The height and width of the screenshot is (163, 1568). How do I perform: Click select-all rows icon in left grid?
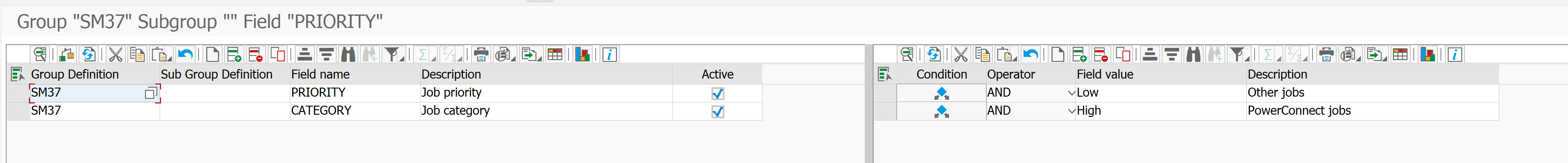point(18,74)
